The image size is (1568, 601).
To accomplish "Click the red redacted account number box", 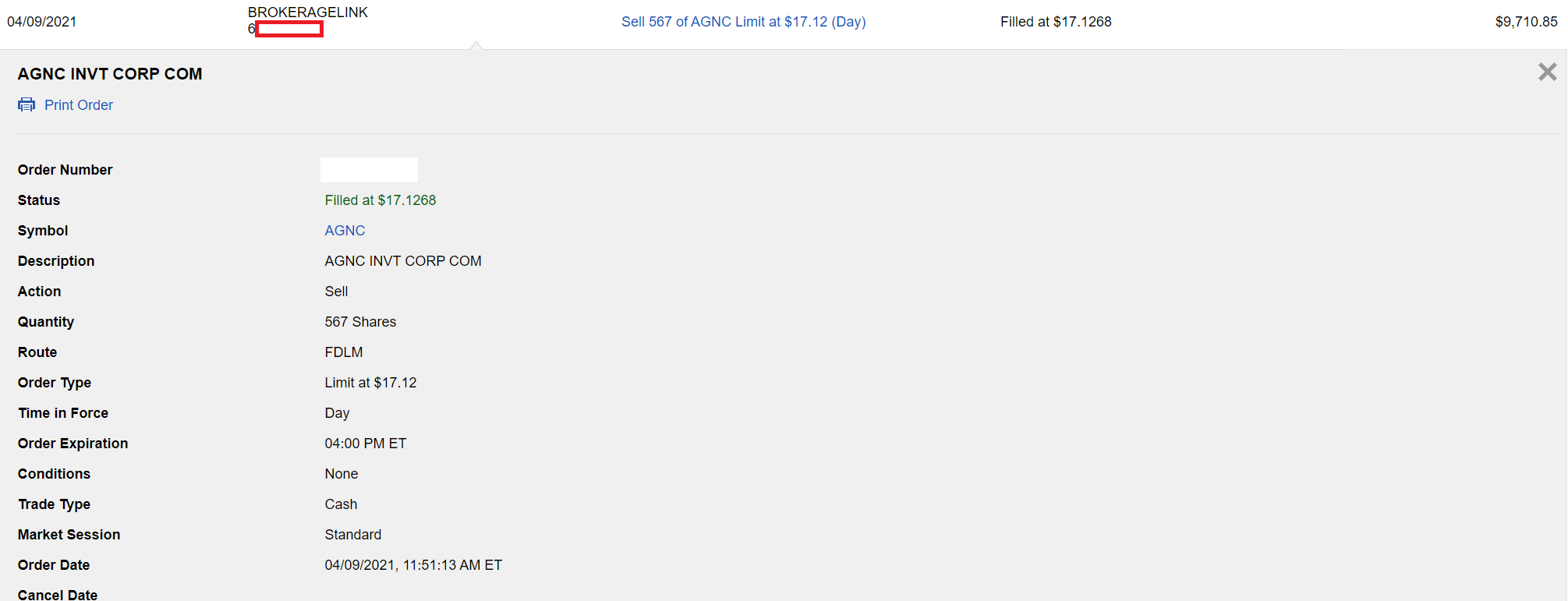I will click(x=289, y=29).
